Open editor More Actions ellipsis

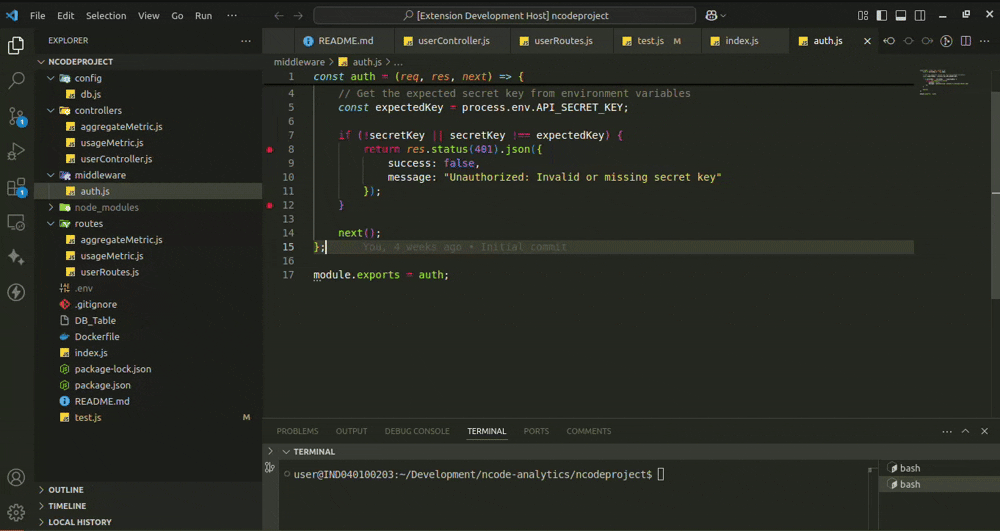tap(985, 41)
